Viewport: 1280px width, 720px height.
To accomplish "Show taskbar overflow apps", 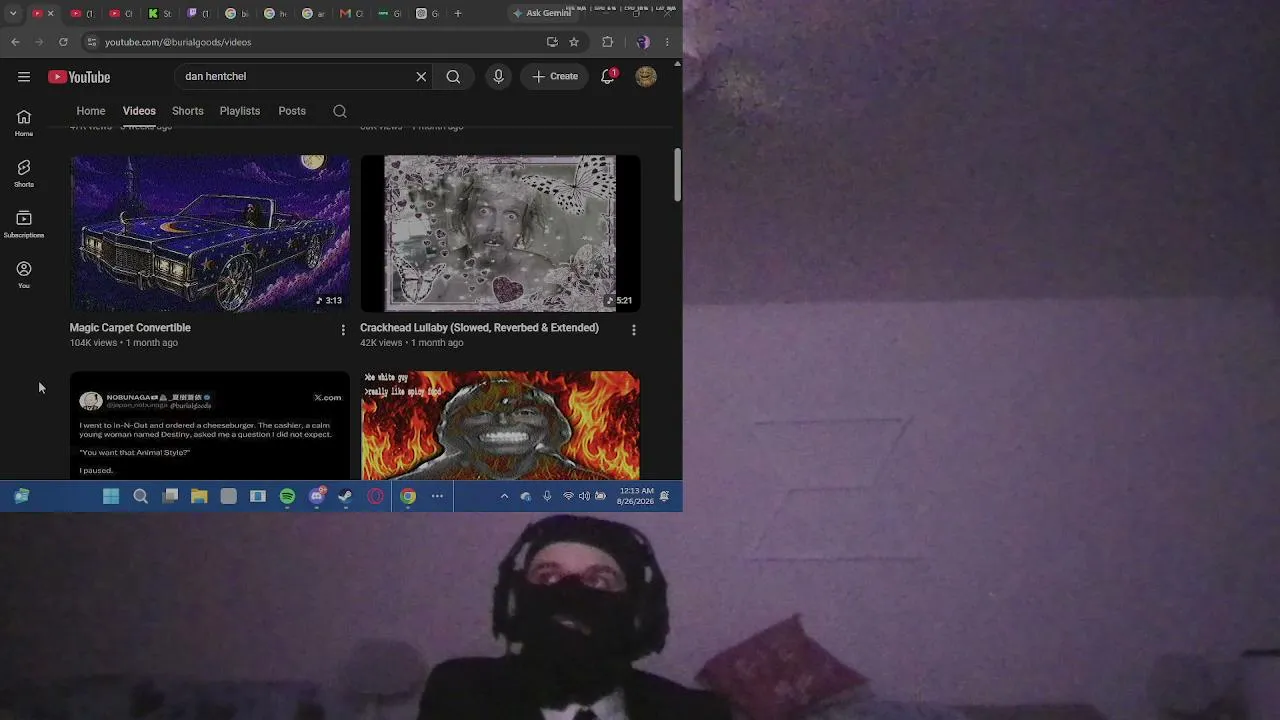I will click(x=437, y=496).
